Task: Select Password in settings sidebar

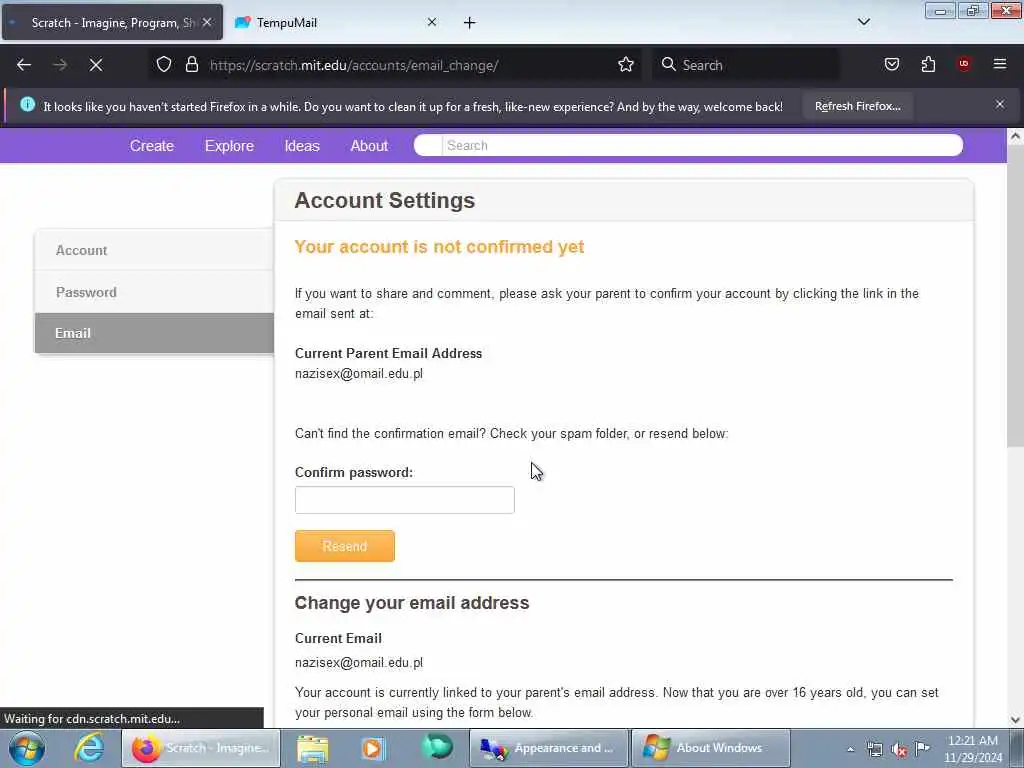Action: point(154,292)
